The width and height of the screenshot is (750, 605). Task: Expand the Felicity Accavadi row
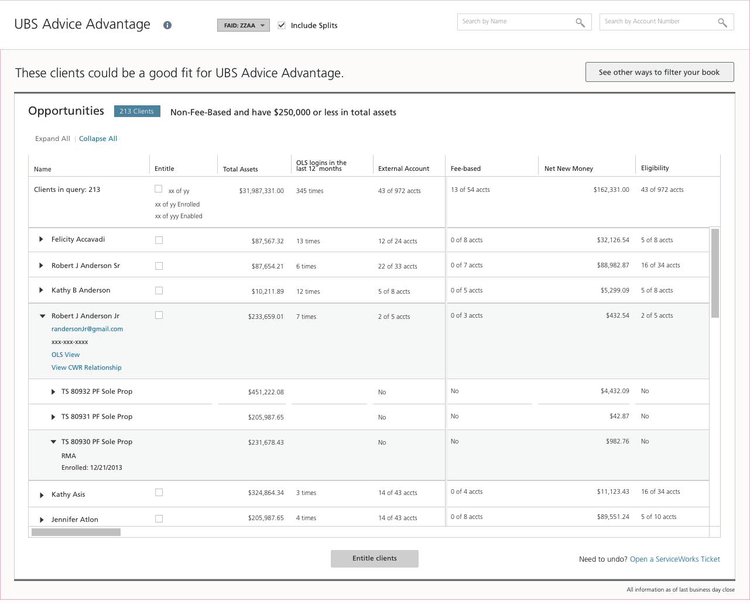pos(41,239)
